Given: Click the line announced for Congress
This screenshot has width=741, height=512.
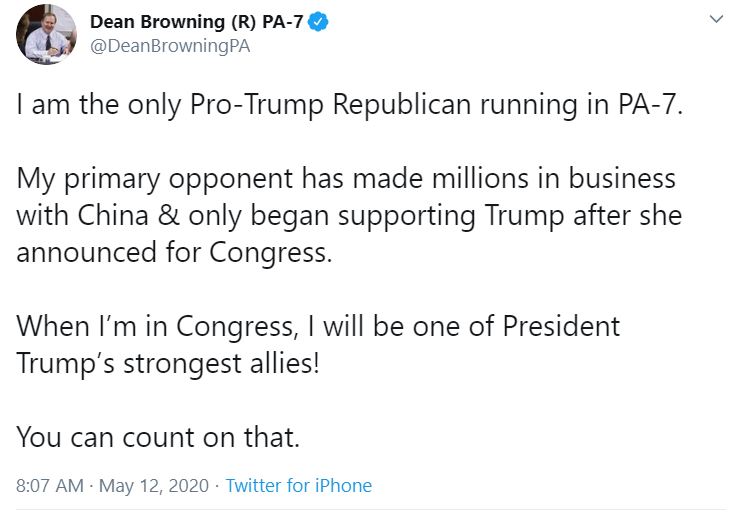Looking at the screenshot, I should 172,252.
